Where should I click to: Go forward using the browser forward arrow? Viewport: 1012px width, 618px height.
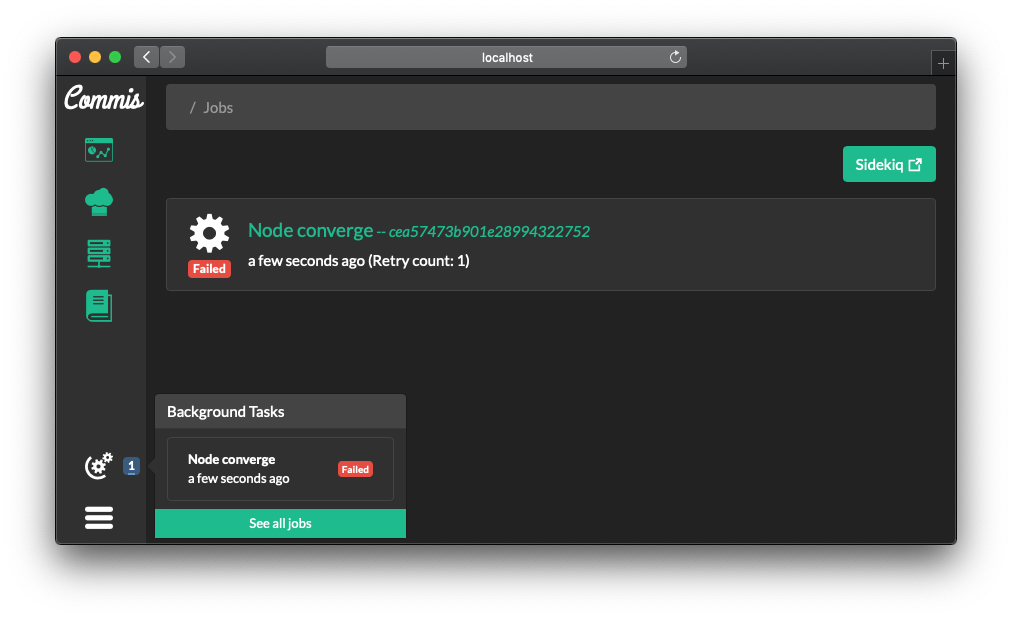[172, 57]
